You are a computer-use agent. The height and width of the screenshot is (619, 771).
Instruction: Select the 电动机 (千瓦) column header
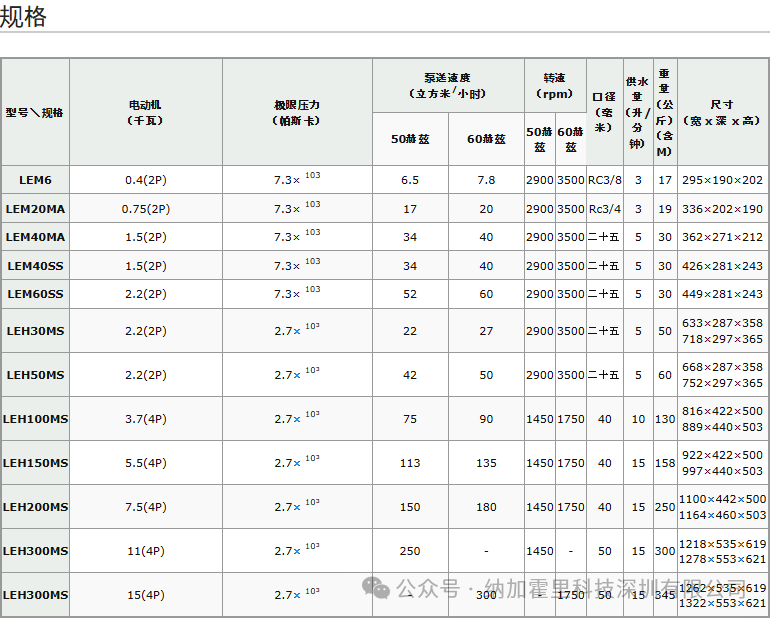(x=146, y=113)
